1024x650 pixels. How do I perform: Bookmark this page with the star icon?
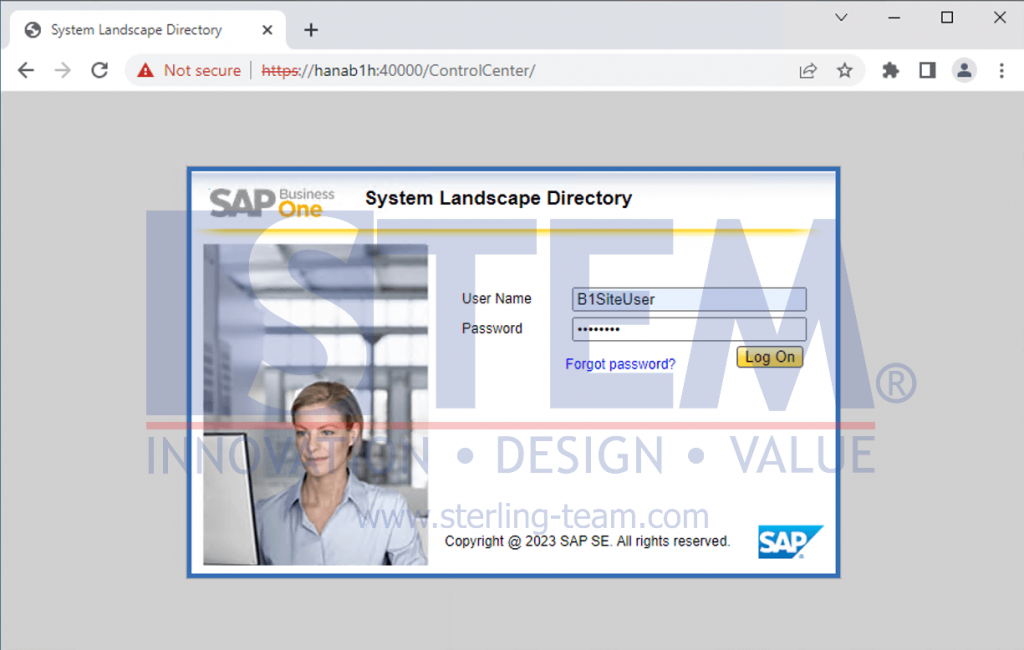[x=845, y=70]
